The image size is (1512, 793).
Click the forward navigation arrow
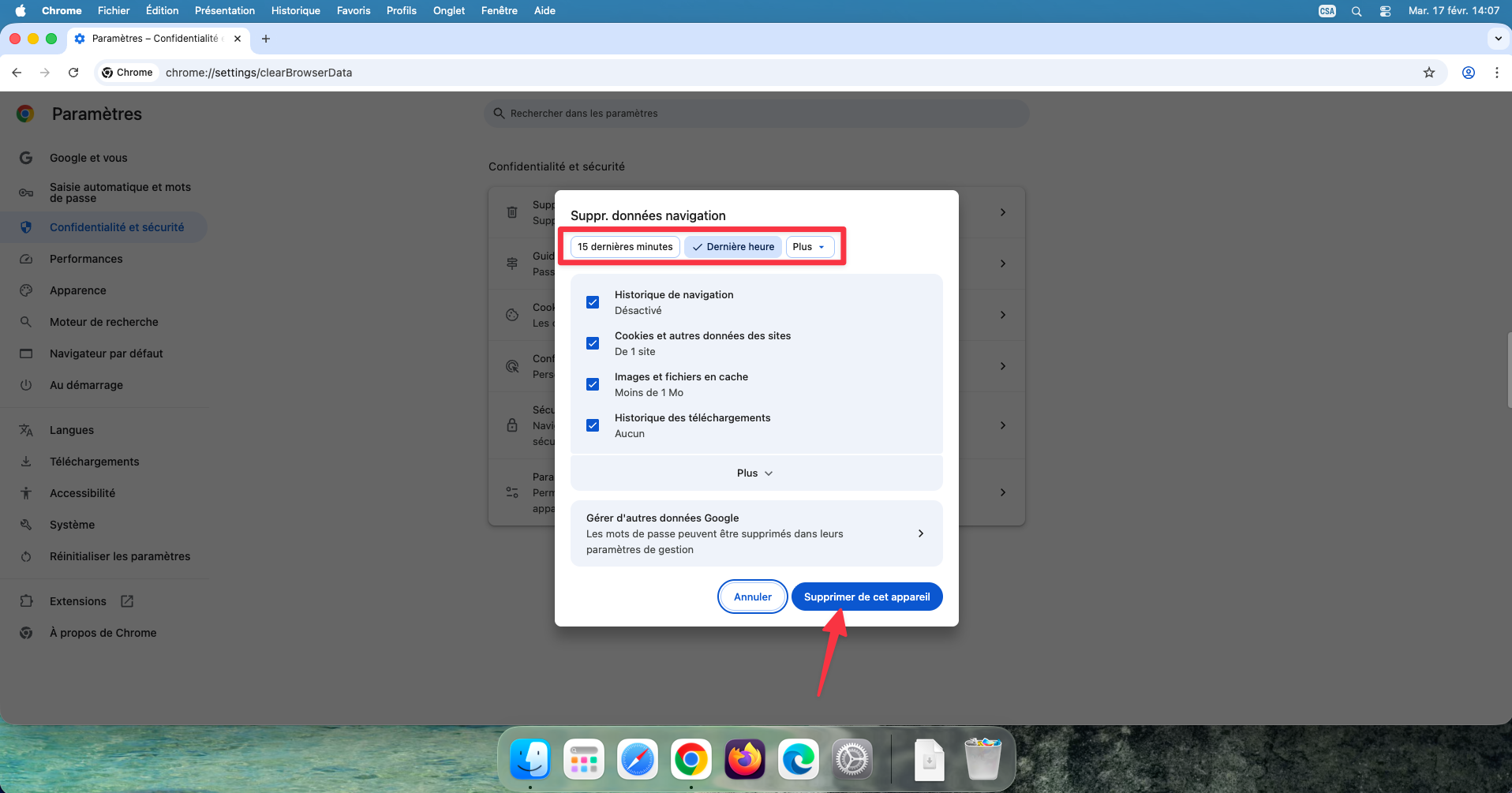click(x=45, y=73)
